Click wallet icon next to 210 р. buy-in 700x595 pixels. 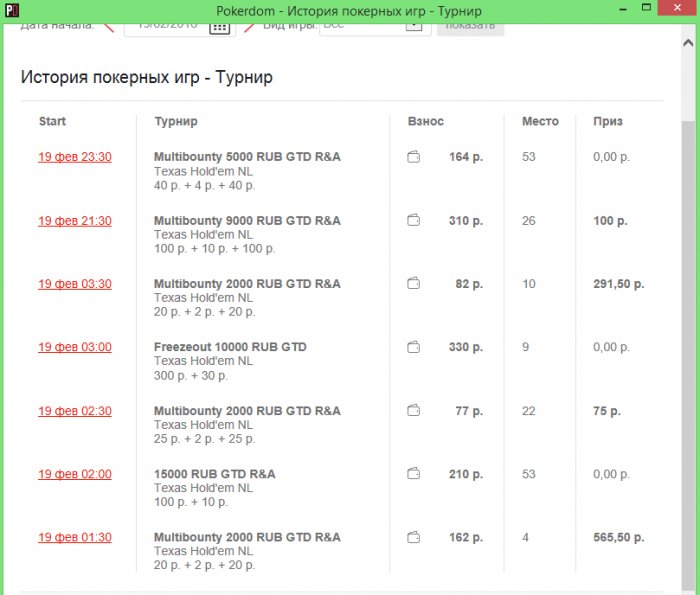click(x=413, y=474)
